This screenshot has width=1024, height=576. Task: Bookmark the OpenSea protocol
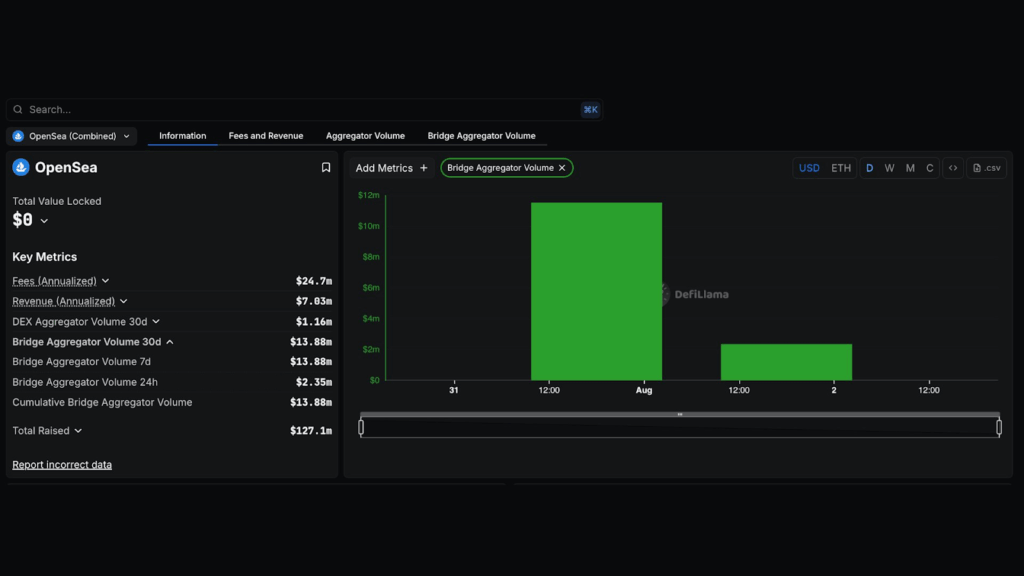pyautogui.click(x=326, y=168)
